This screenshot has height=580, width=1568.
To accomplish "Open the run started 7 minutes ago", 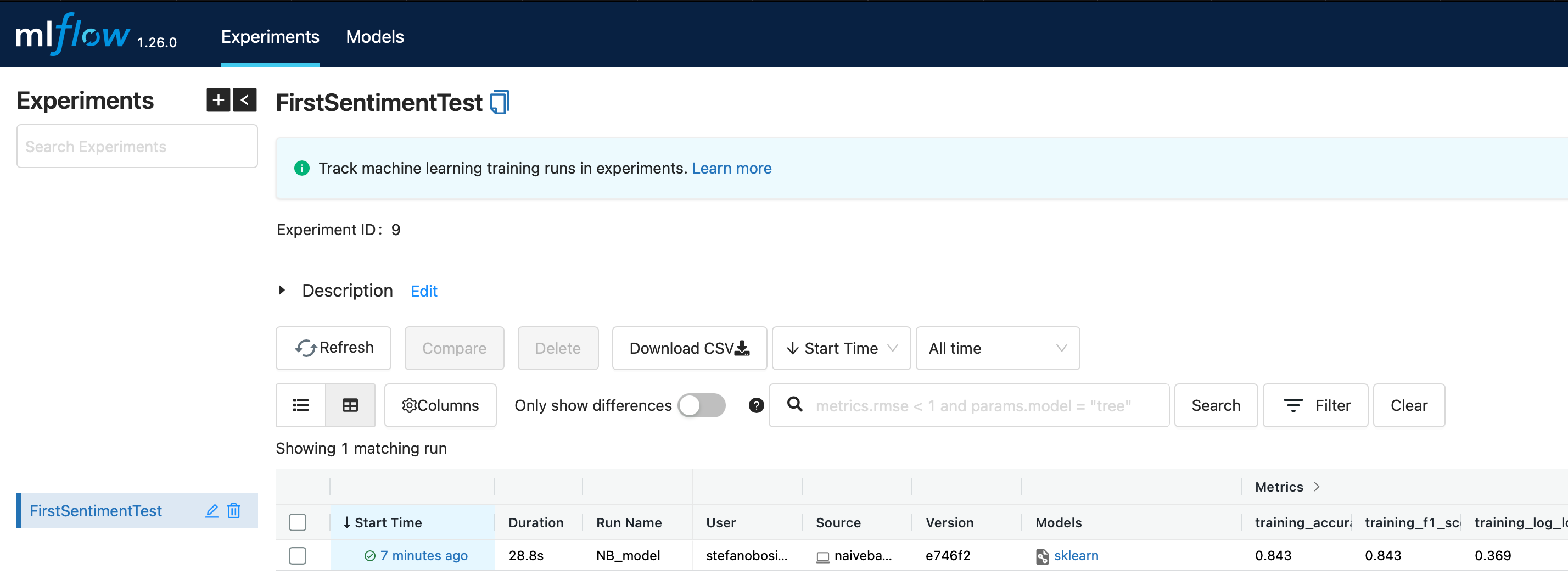I will click(424, 556).
